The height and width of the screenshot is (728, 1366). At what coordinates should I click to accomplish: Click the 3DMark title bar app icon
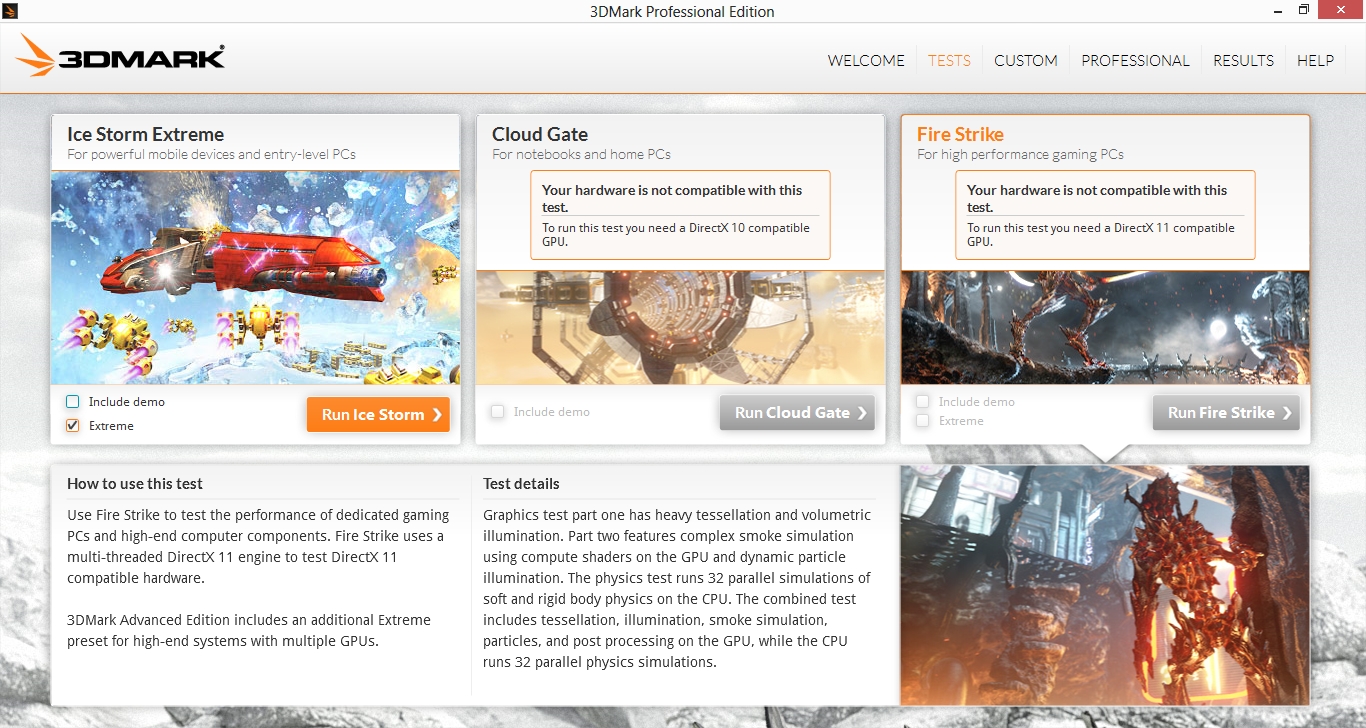(x=11, y=11)
